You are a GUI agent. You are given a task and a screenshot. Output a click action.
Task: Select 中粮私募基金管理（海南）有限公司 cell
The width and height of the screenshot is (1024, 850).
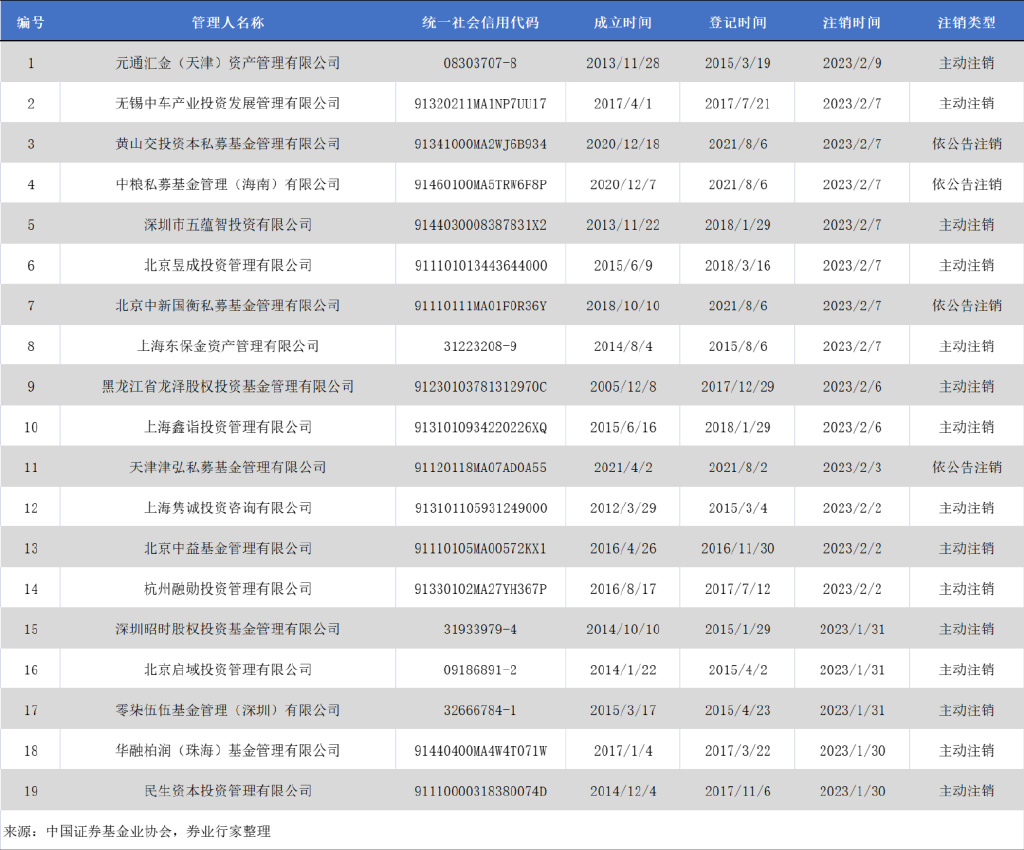click(x=227, y=184)
